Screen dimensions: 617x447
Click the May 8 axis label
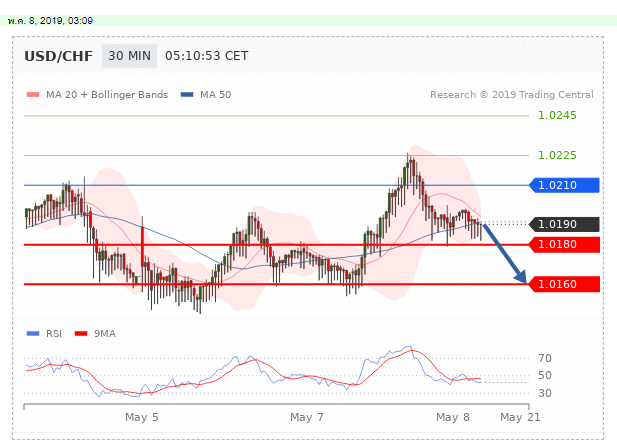[x=453, y=417]
